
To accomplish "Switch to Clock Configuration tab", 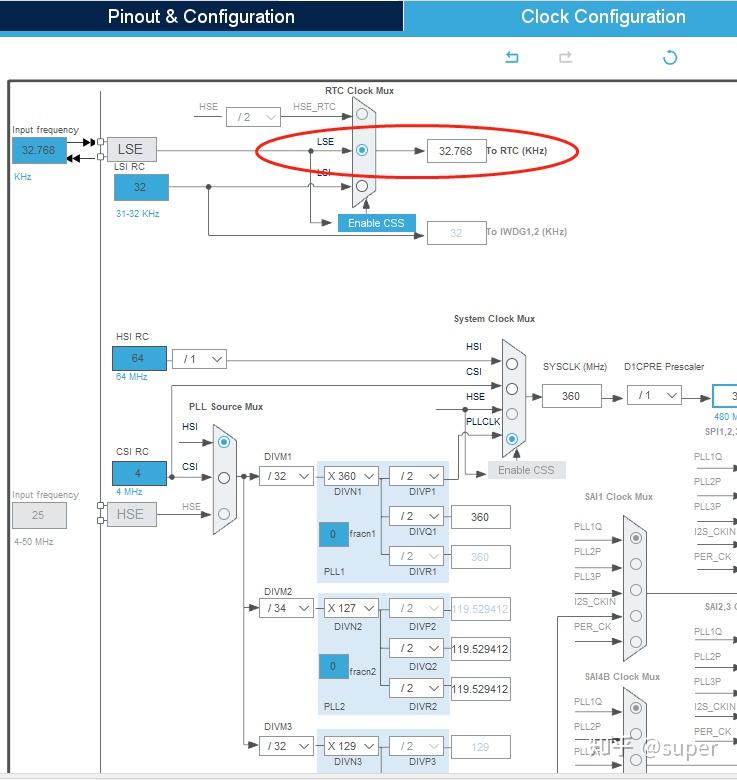I will pyautogui.click(x=603, y=16).
